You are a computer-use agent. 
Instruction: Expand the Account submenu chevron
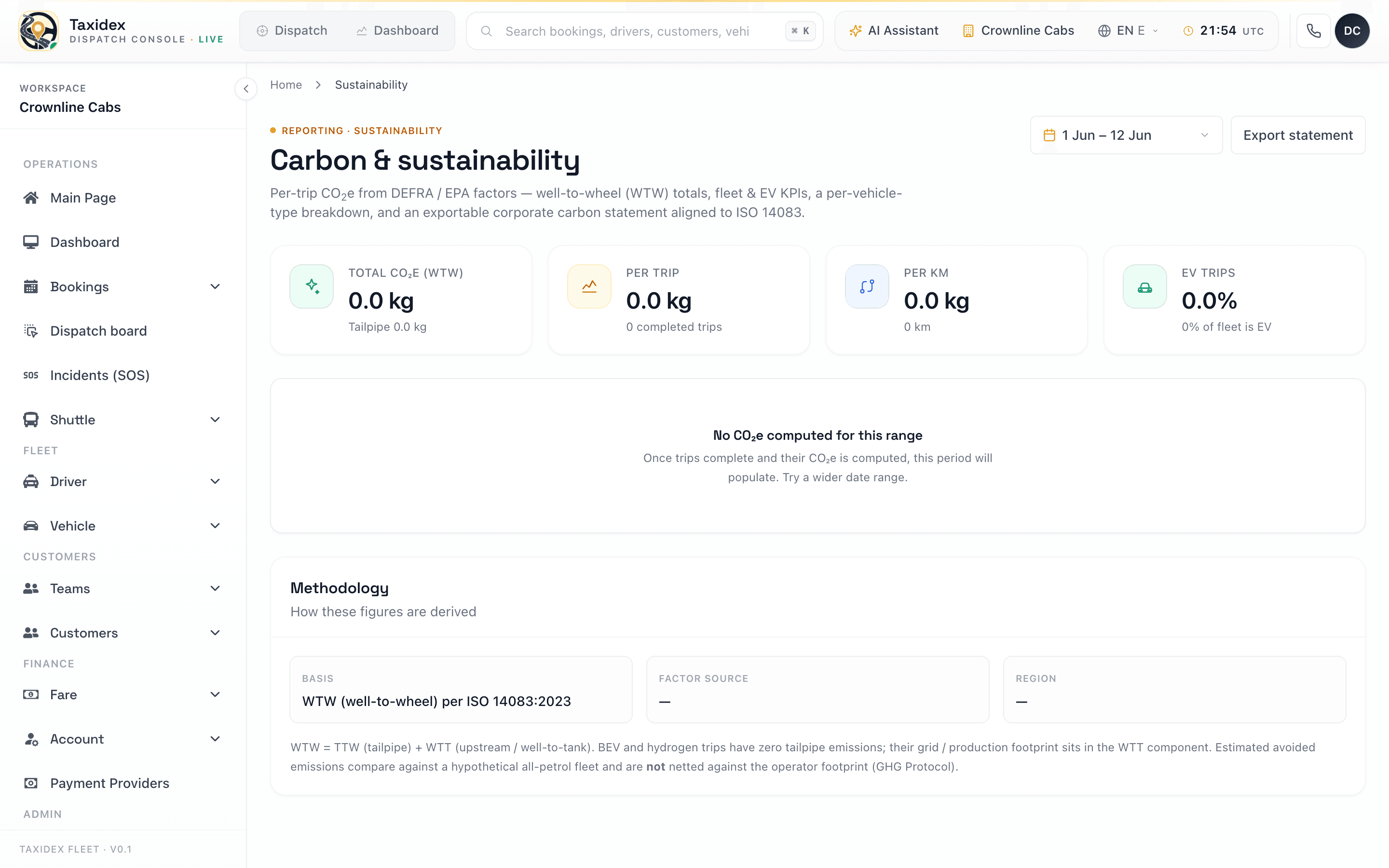click(215, 739)
